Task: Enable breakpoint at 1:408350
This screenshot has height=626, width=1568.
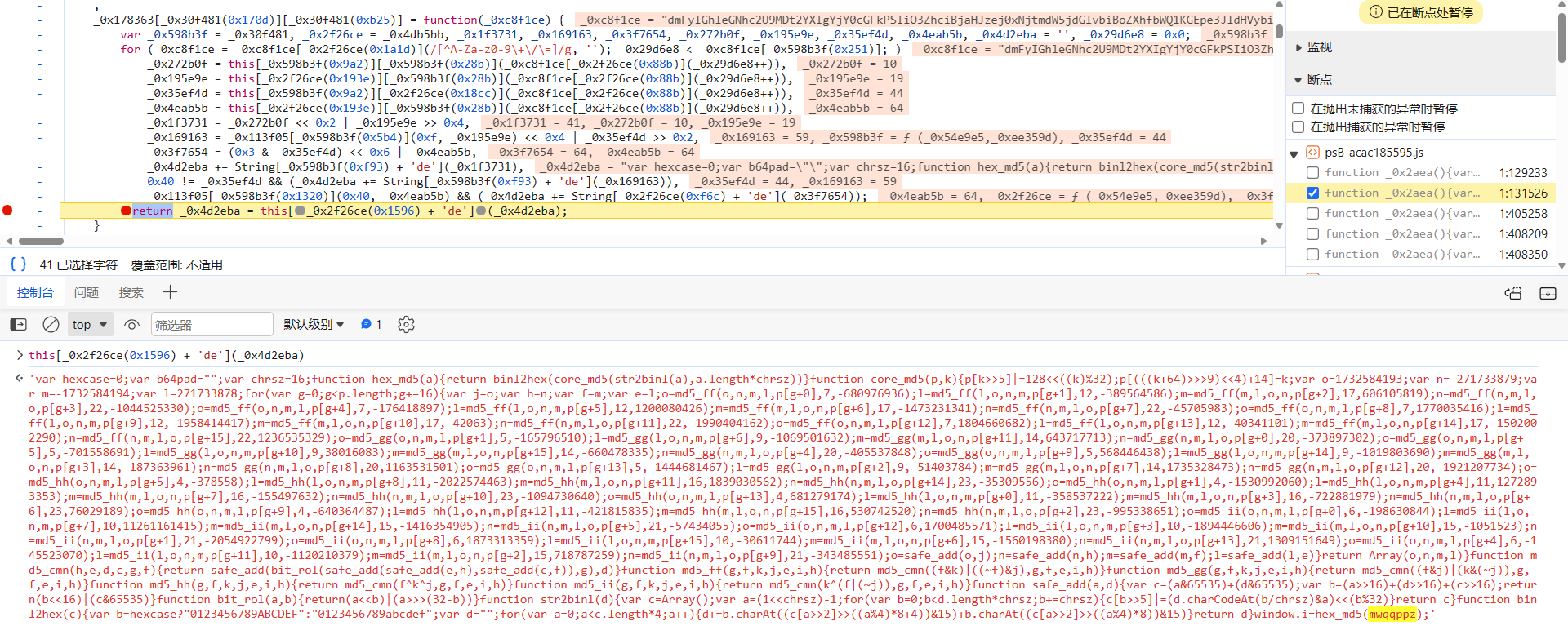Action: click(x=1312, y=255)
